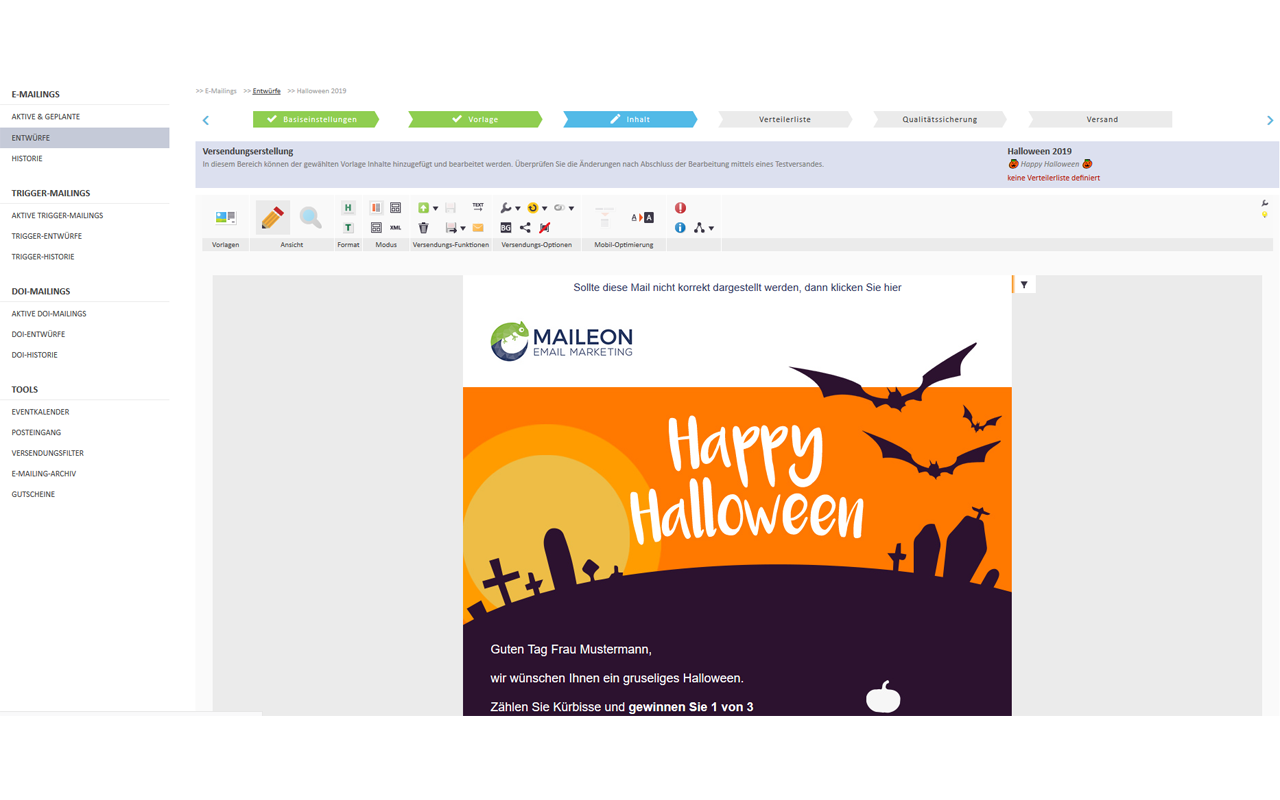Click the wrench settings icon
The width and height of the screenshot is (1280, 800).
click(x=506, y=208)
